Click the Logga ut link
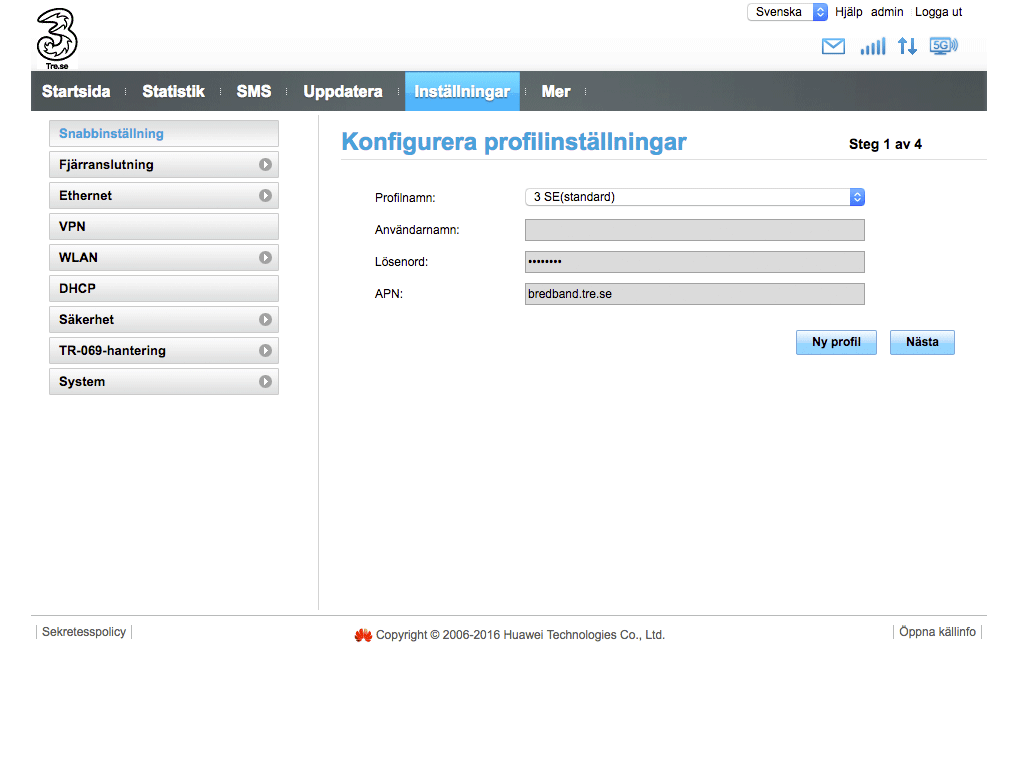1019x765 pixels. click(x=938, y=12)
